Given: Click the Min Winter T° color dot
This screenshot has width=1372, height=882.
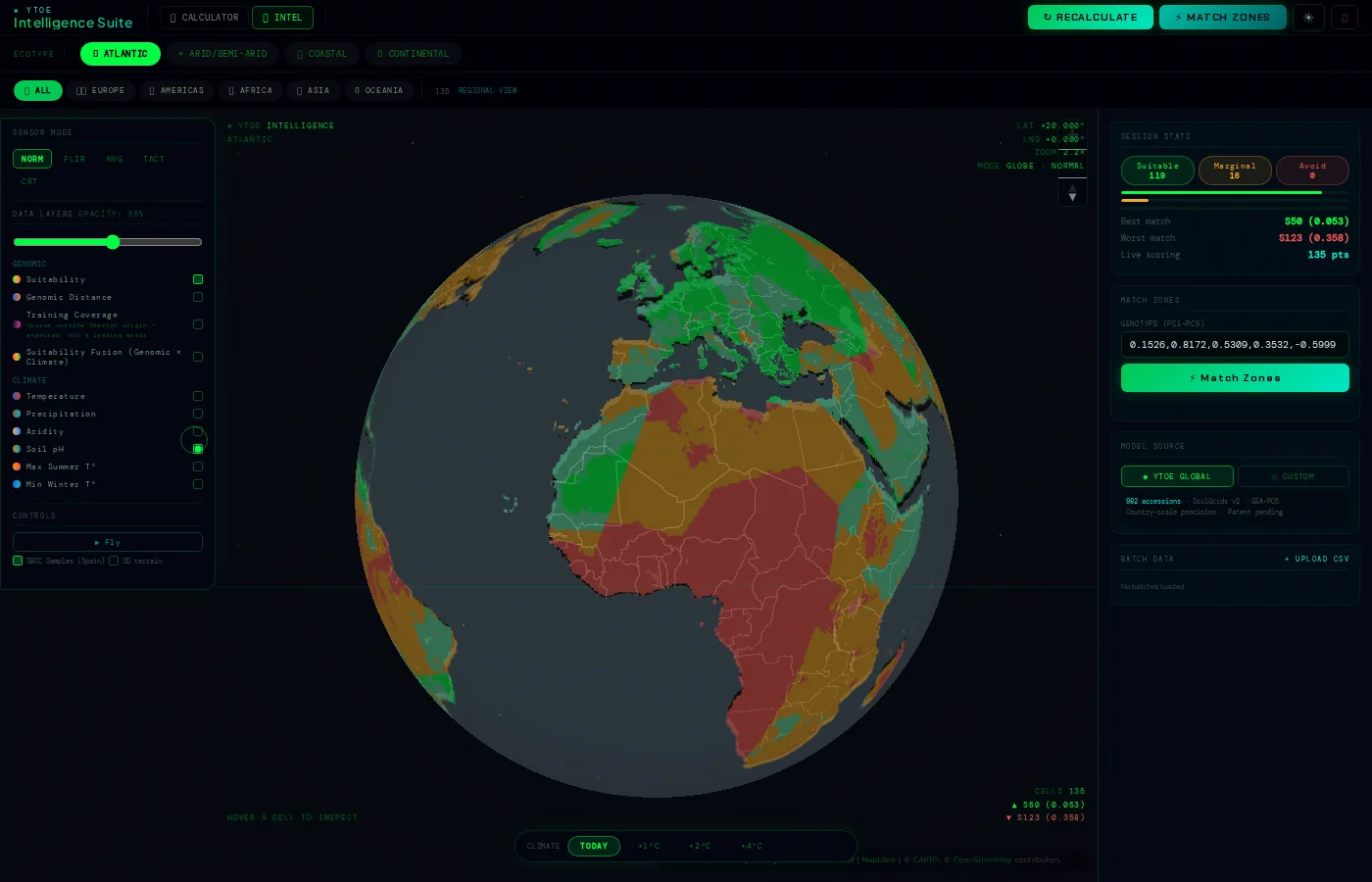Looking at the screenshot, I should (17, 484).
